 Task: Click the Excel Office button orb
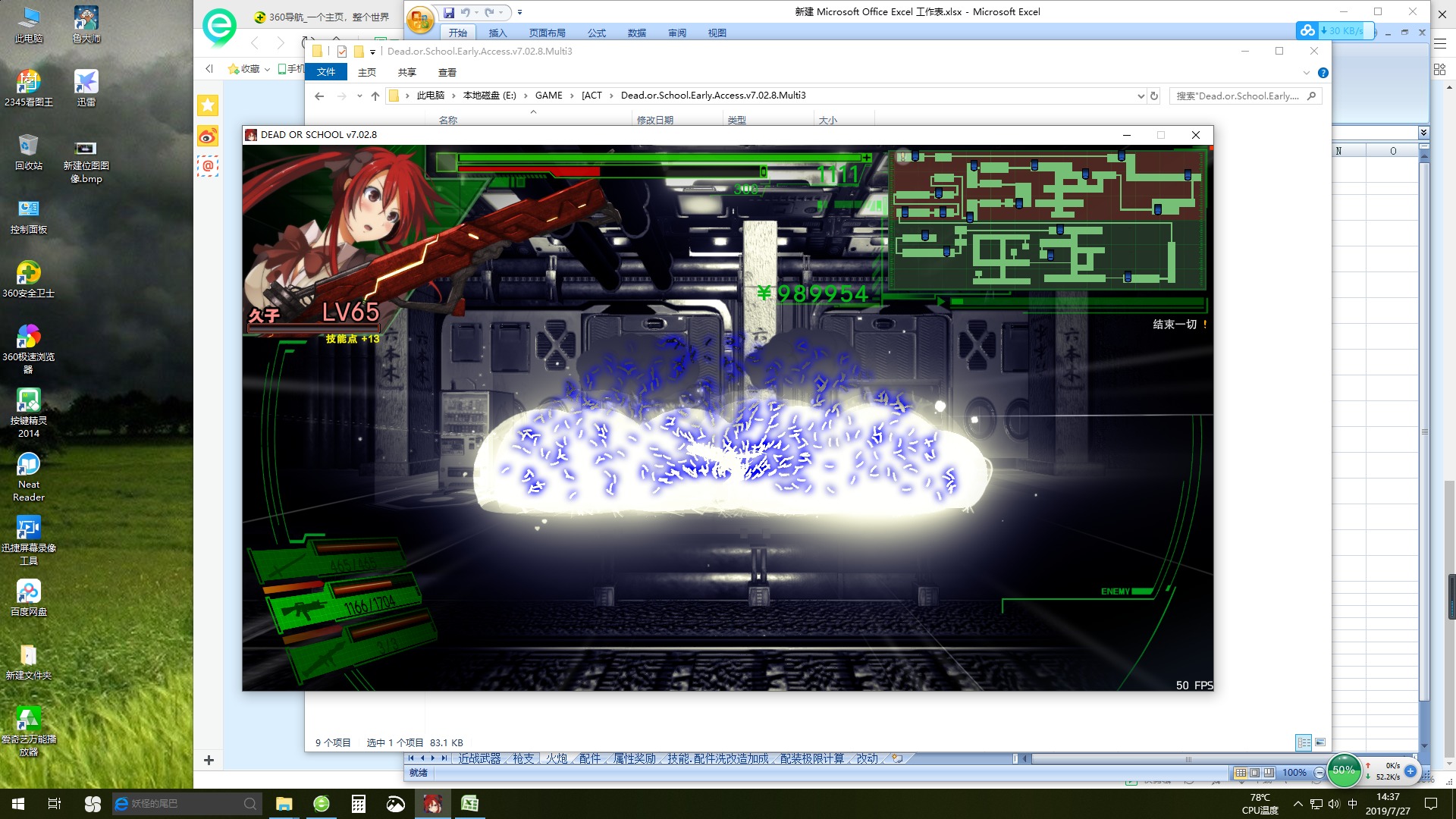(420, 20)
